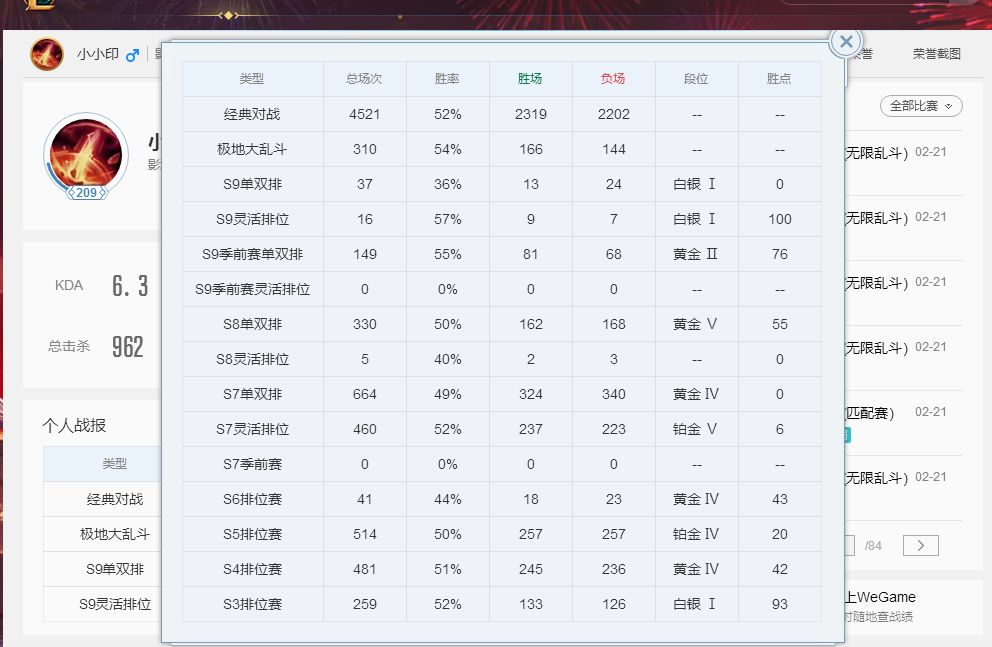Click the 段位 column header
Screen dimensions: 992x647
tap(696, 79)
